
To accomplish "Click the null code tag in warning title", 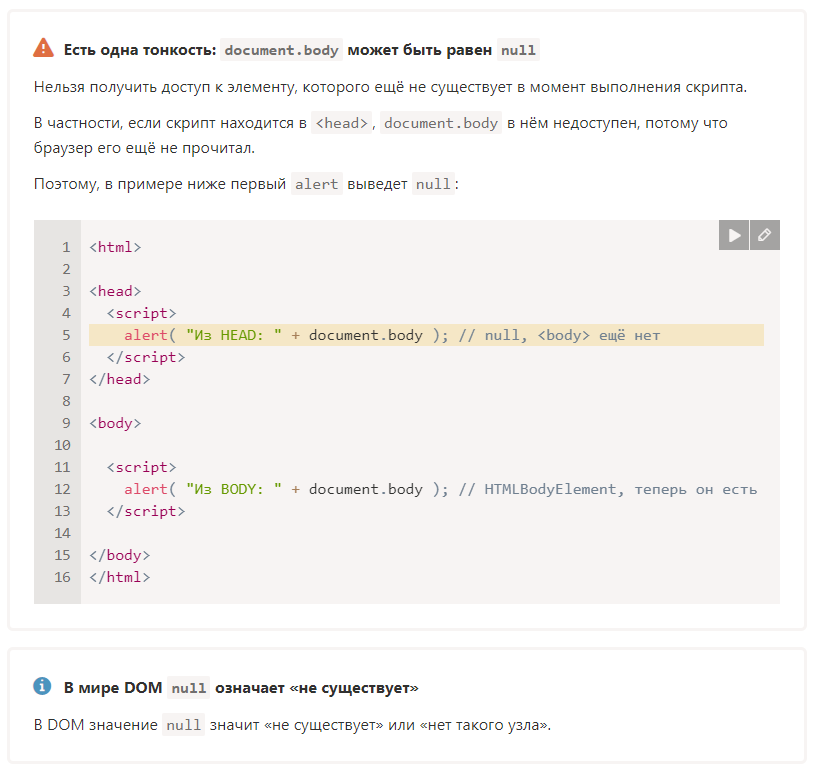I will point(518,50).
